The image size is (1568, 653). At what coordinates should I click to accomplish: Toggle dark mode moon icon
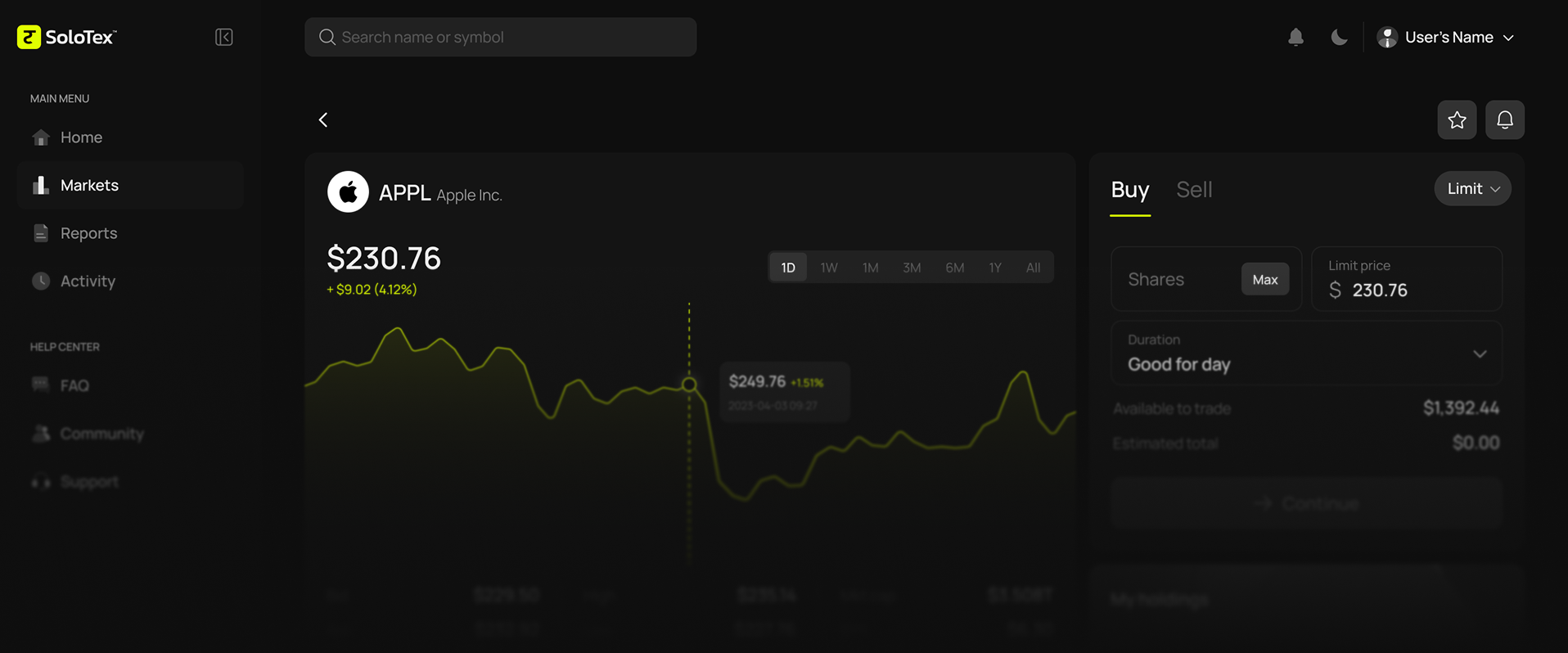tap(1339, 37)
